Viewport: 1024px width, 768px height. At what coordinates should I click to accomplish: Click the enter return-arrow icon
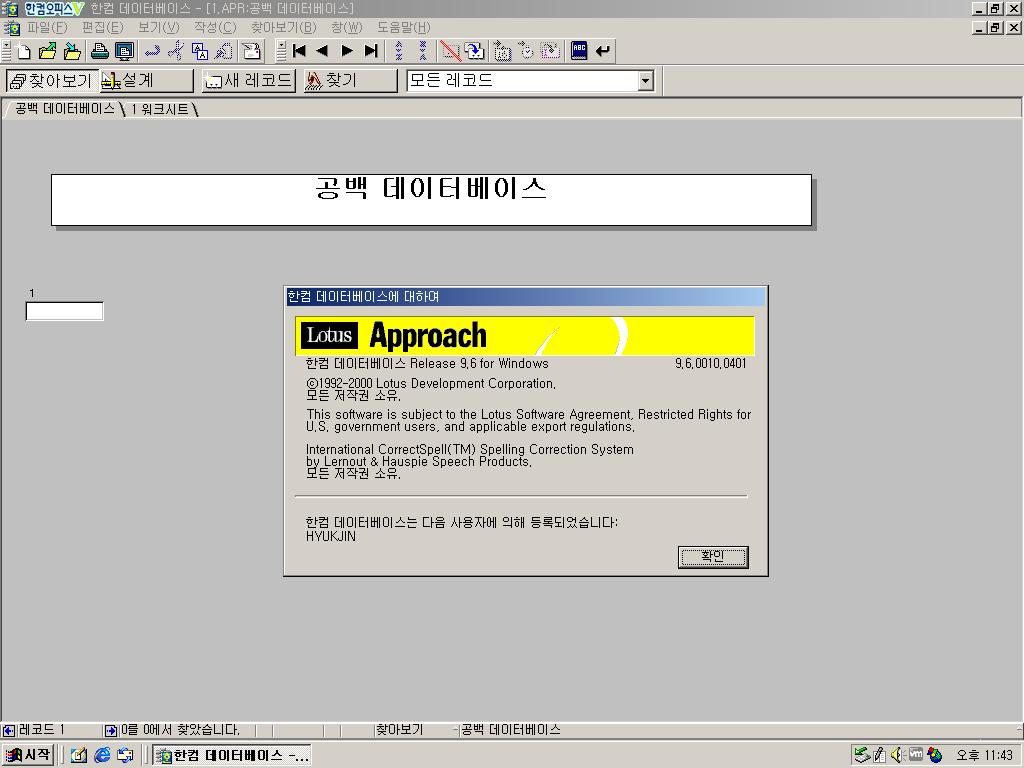[x=603, y=51]
